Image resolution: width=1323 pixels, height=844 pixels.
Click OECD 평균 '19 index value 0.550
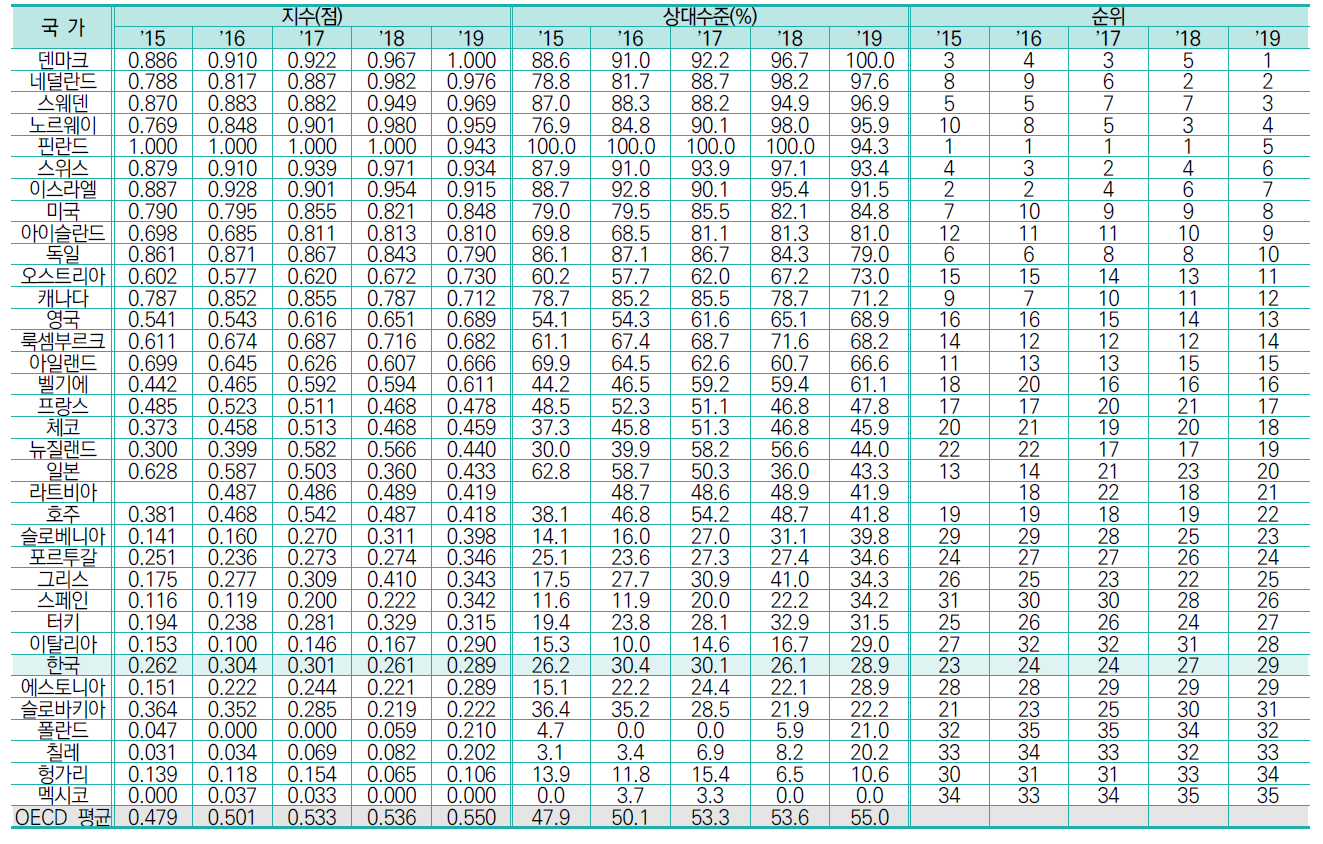click(472, 816)
